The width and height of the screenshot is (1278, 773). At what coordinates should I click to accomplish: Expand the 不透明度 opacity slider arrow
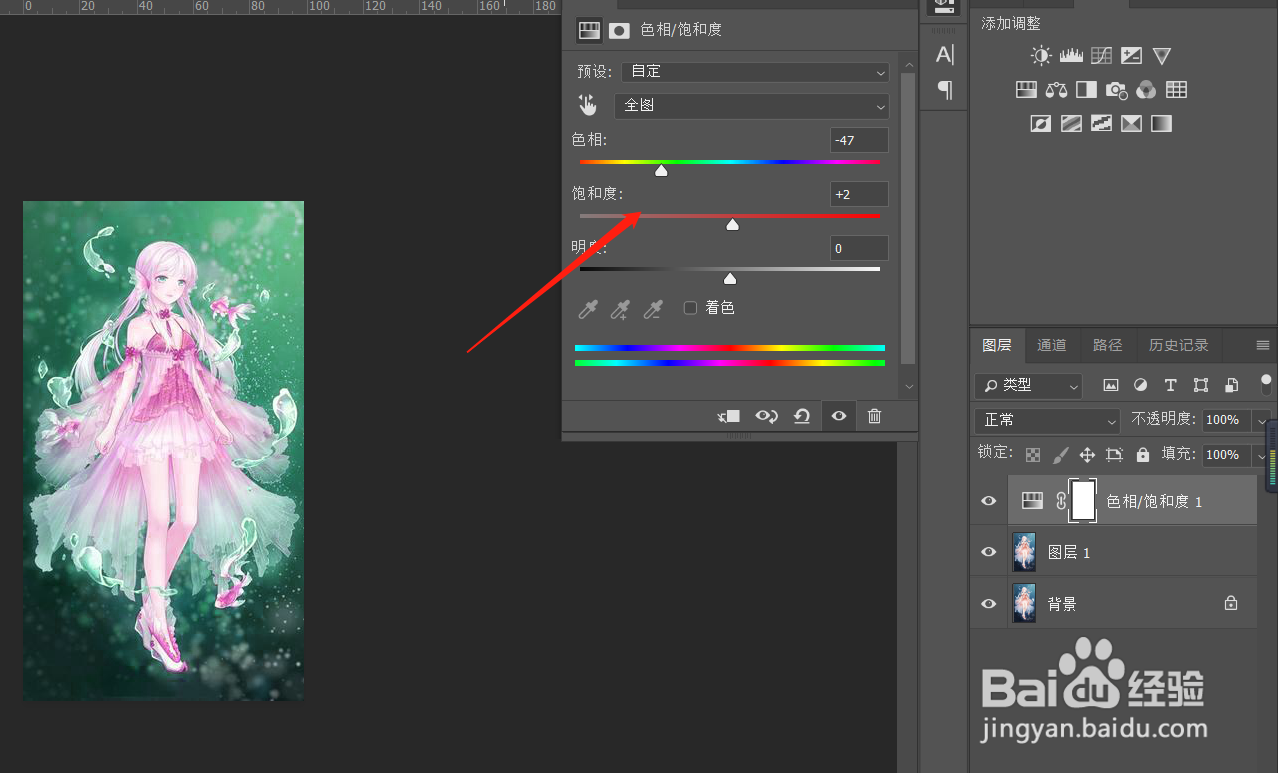[x=1261, y=420]
